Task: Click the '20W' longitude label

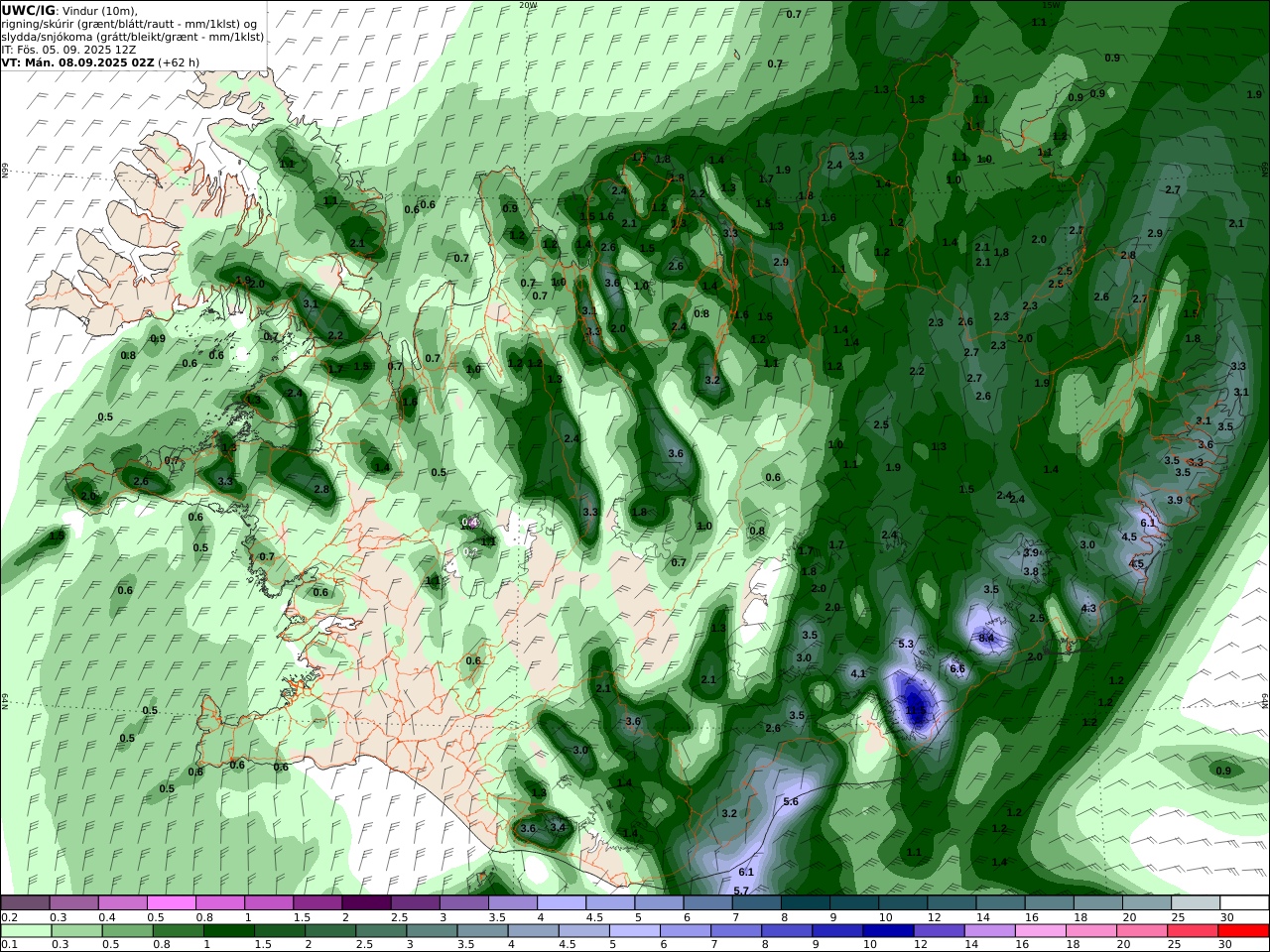Action: click(x=528, y=5)
